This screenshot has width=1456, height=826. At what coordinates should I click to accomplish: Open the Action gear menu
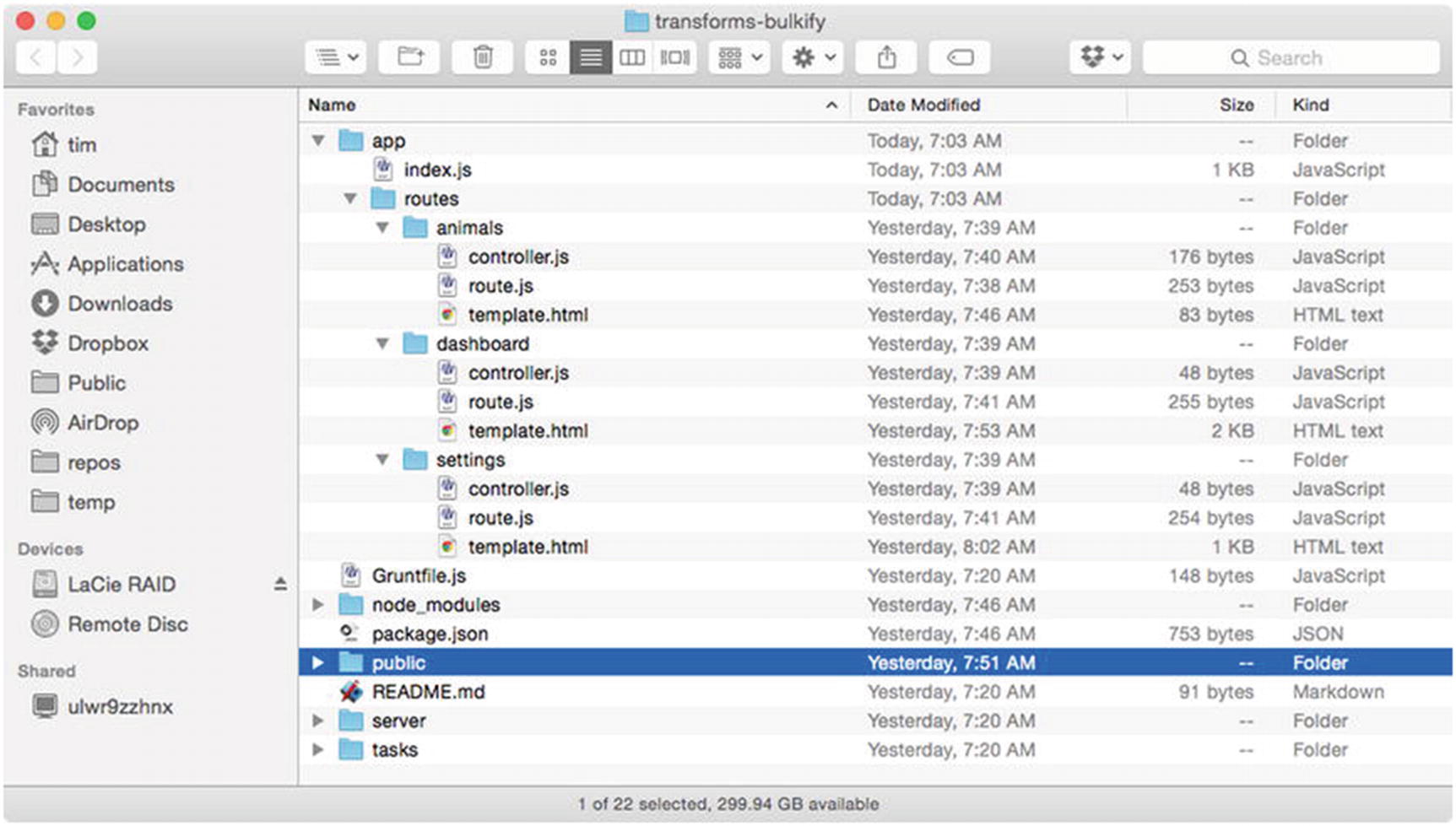coord(812,57)
